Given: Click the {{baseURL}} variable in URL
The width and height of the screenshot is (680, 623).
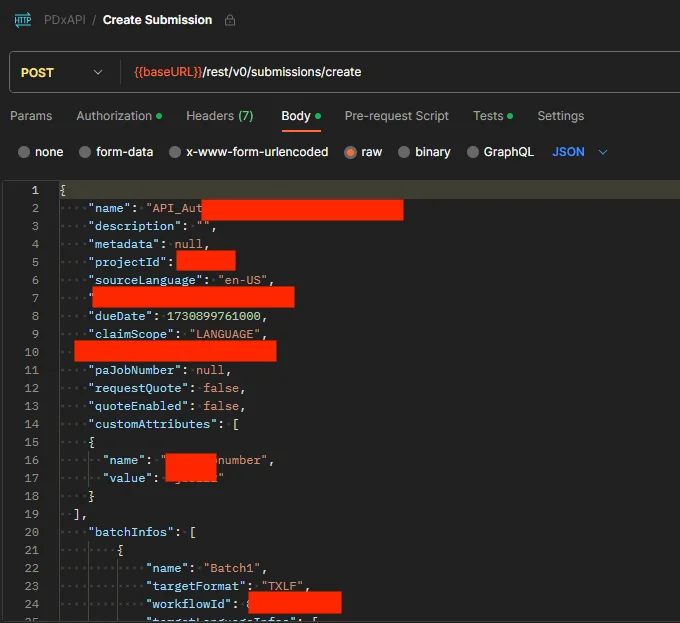Looking at the screenshot, I should 168,72.
